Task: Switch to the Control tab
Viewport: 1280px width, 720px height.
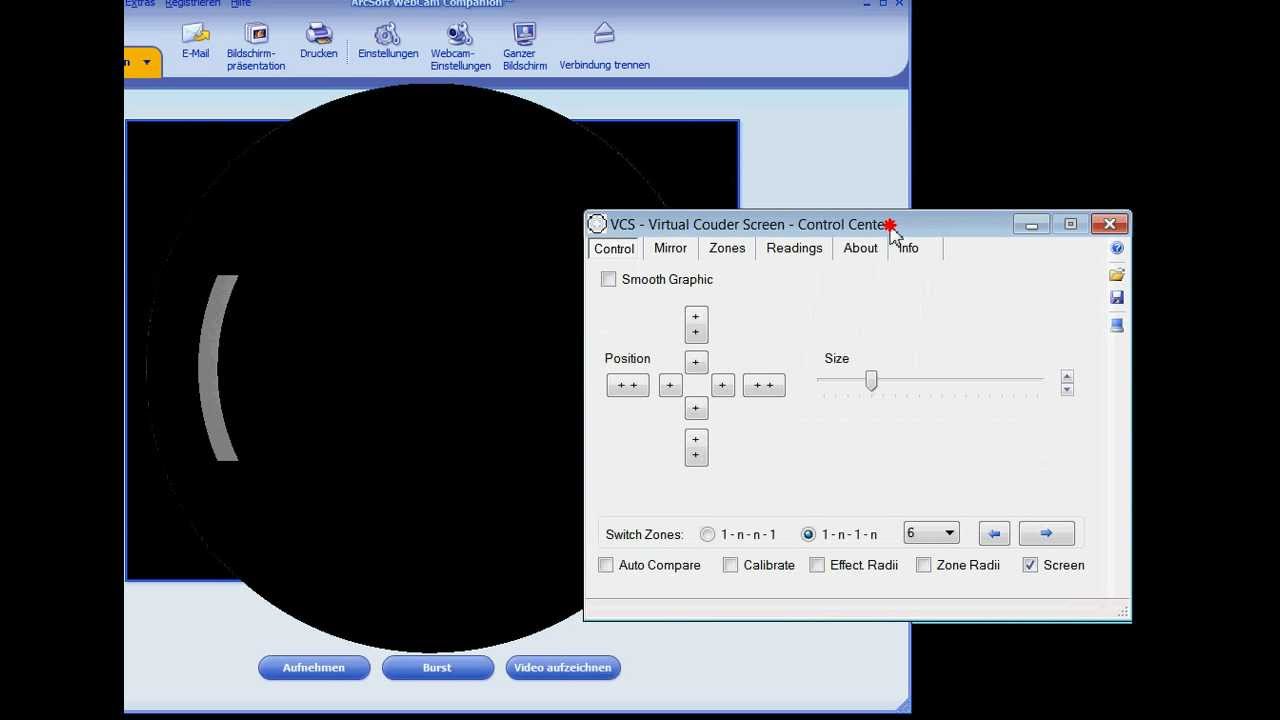Action: point(614,249)
